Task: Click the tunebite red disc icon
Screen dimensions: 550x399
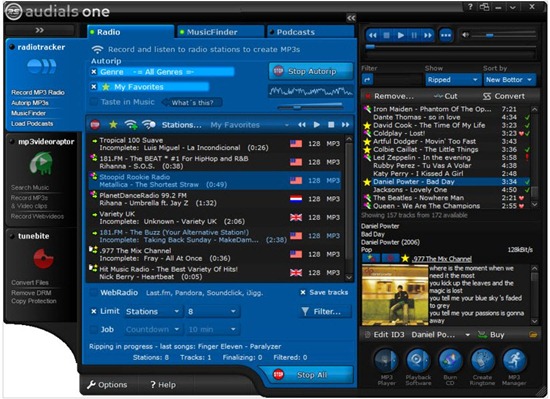Action: click(x=43, y=258)
